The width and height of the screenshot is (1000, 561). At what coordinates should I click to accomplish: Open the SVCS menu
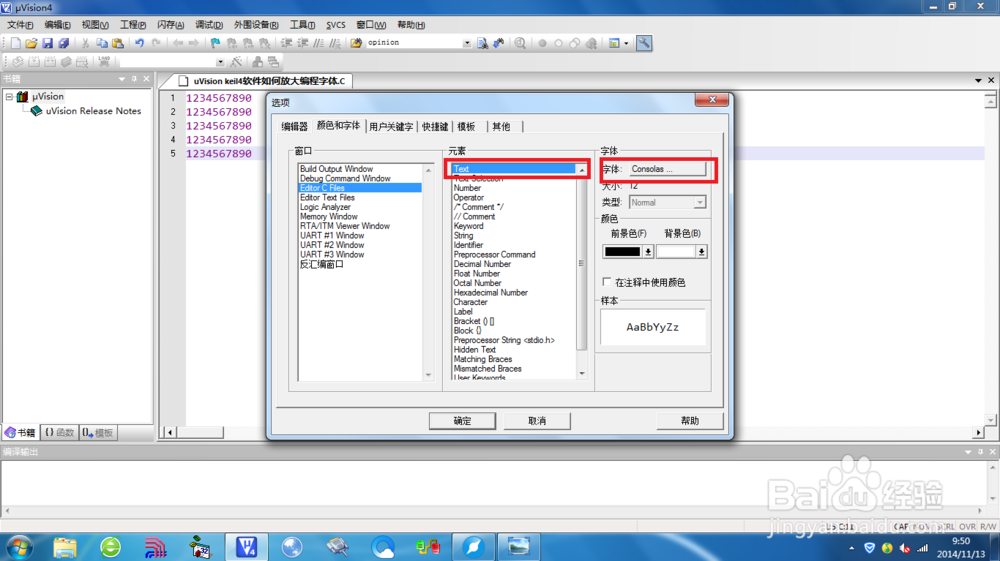(335, 25)
